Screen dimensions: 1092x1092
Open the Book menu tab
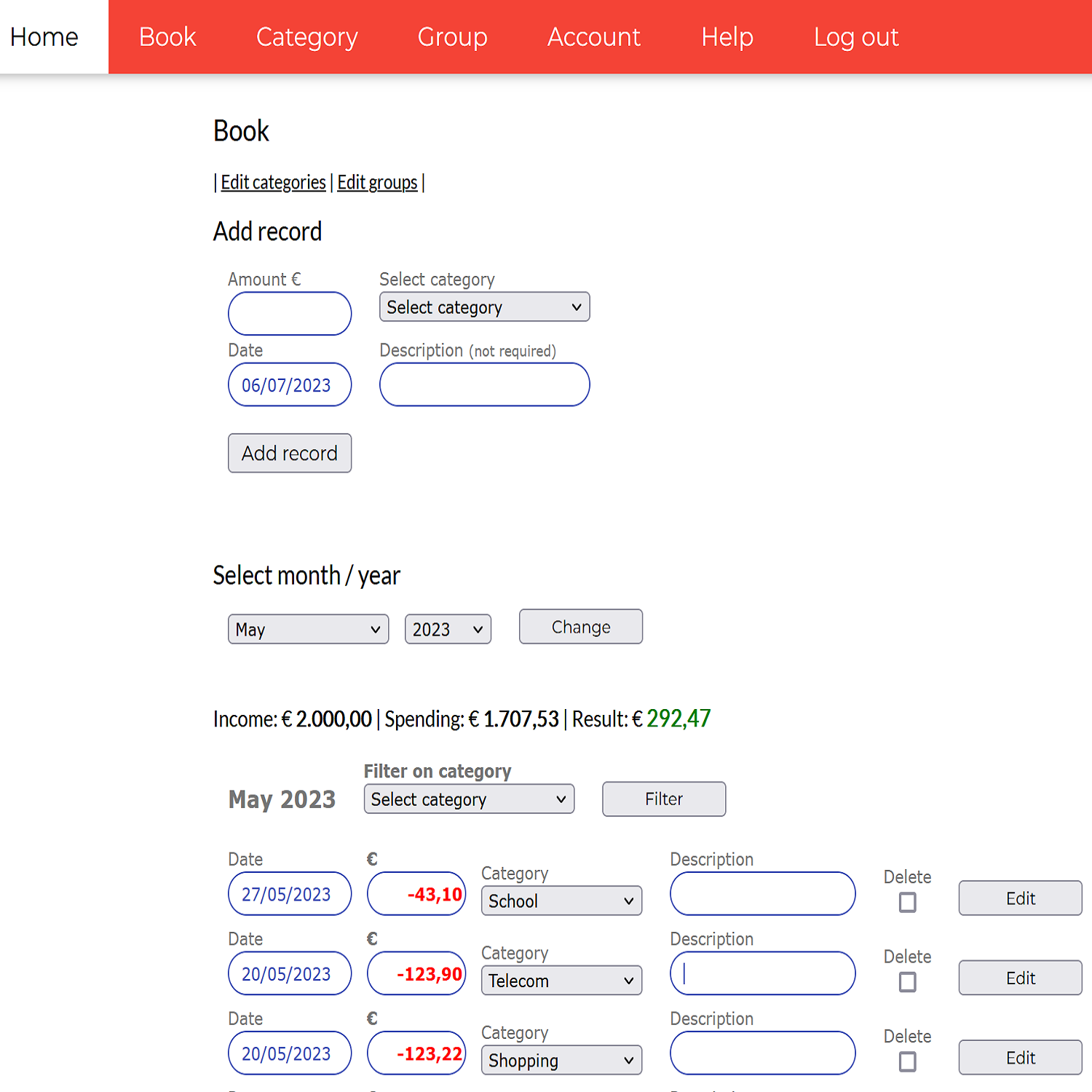pyautogui.click(x=167, y=37)
